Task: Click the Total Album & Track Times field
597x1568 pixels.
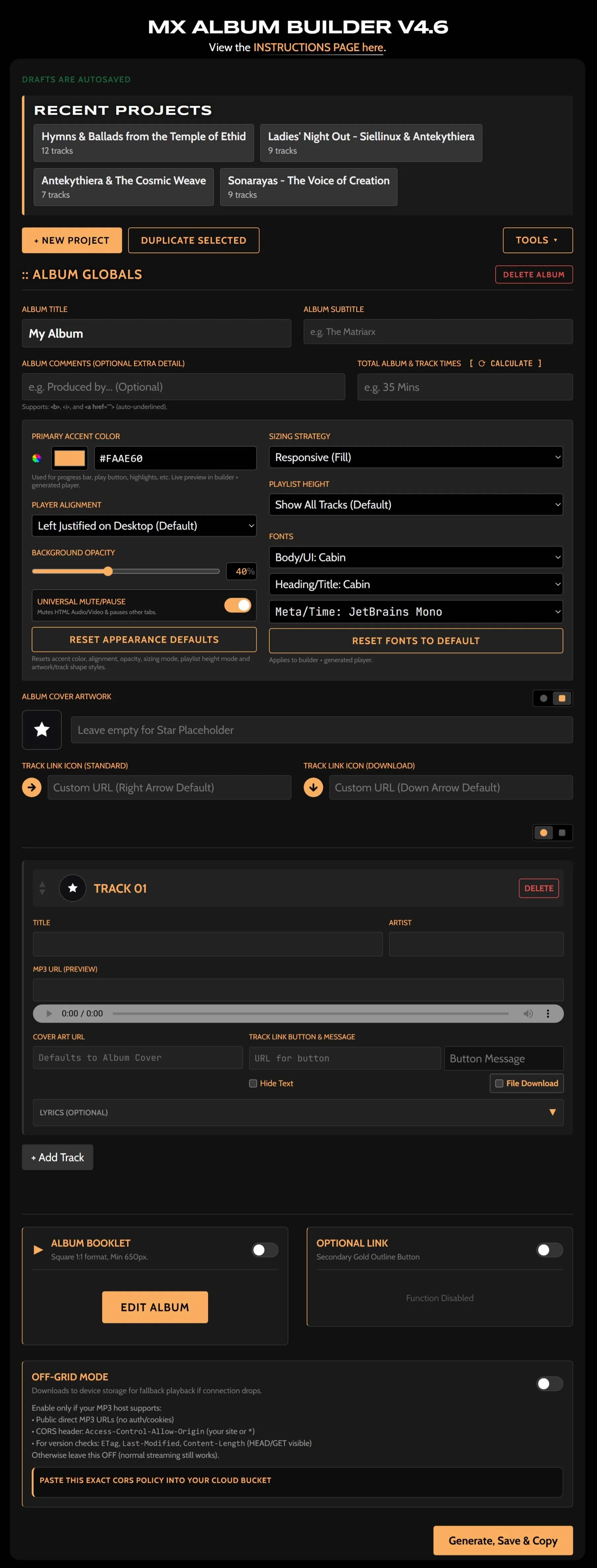Action: [x=465, y=387]
